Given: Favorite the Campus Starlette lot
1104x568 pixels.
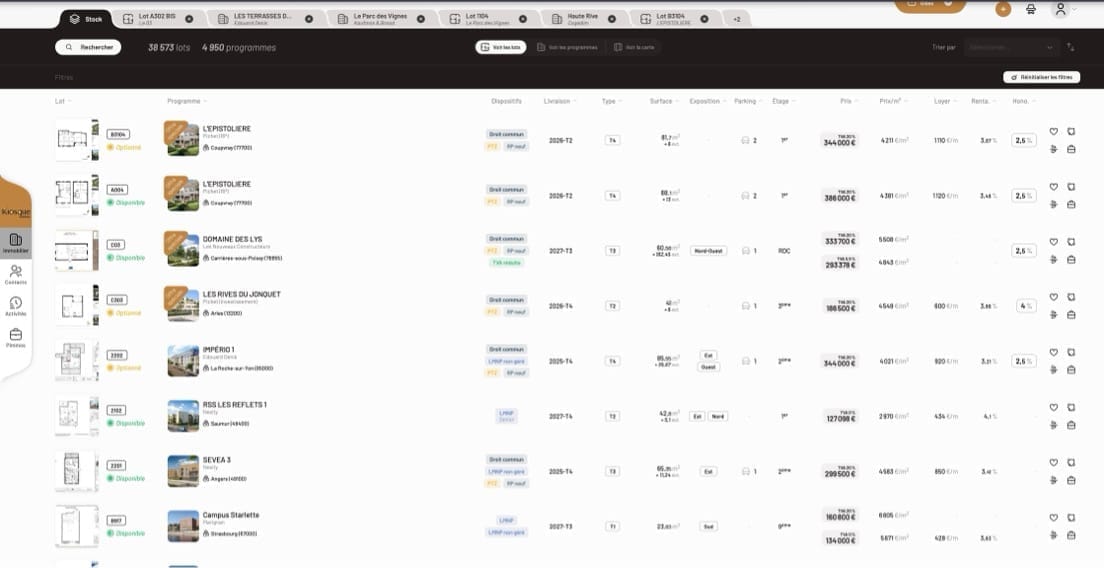Looking at the screenshot, I should 1053,517.
